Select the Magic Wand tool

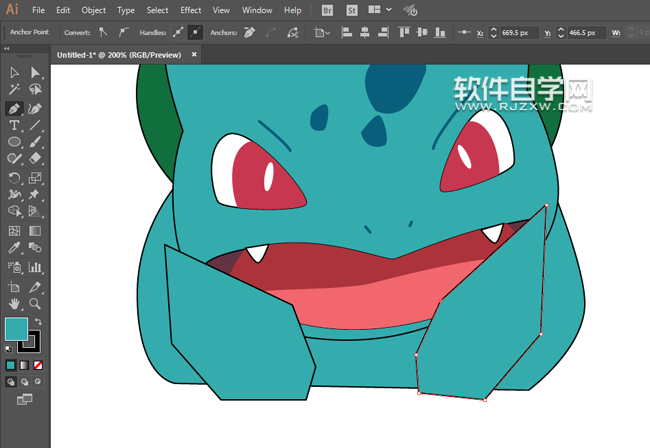point(15,90)
